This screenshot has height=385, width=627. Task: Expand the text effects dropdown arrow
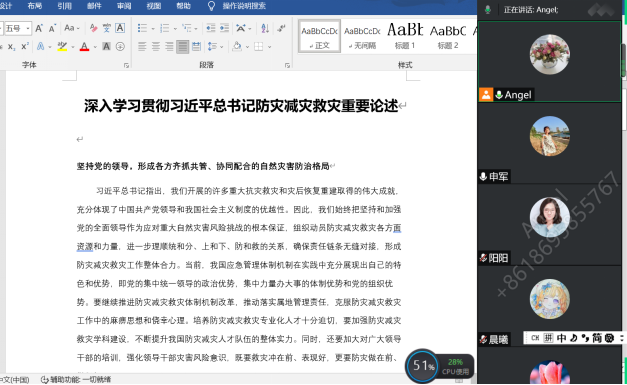coord(50,47)
